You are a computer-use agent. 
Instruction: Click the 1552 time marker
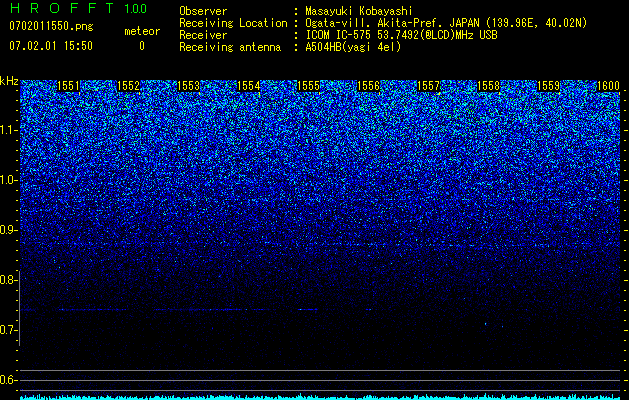(128, 86)
